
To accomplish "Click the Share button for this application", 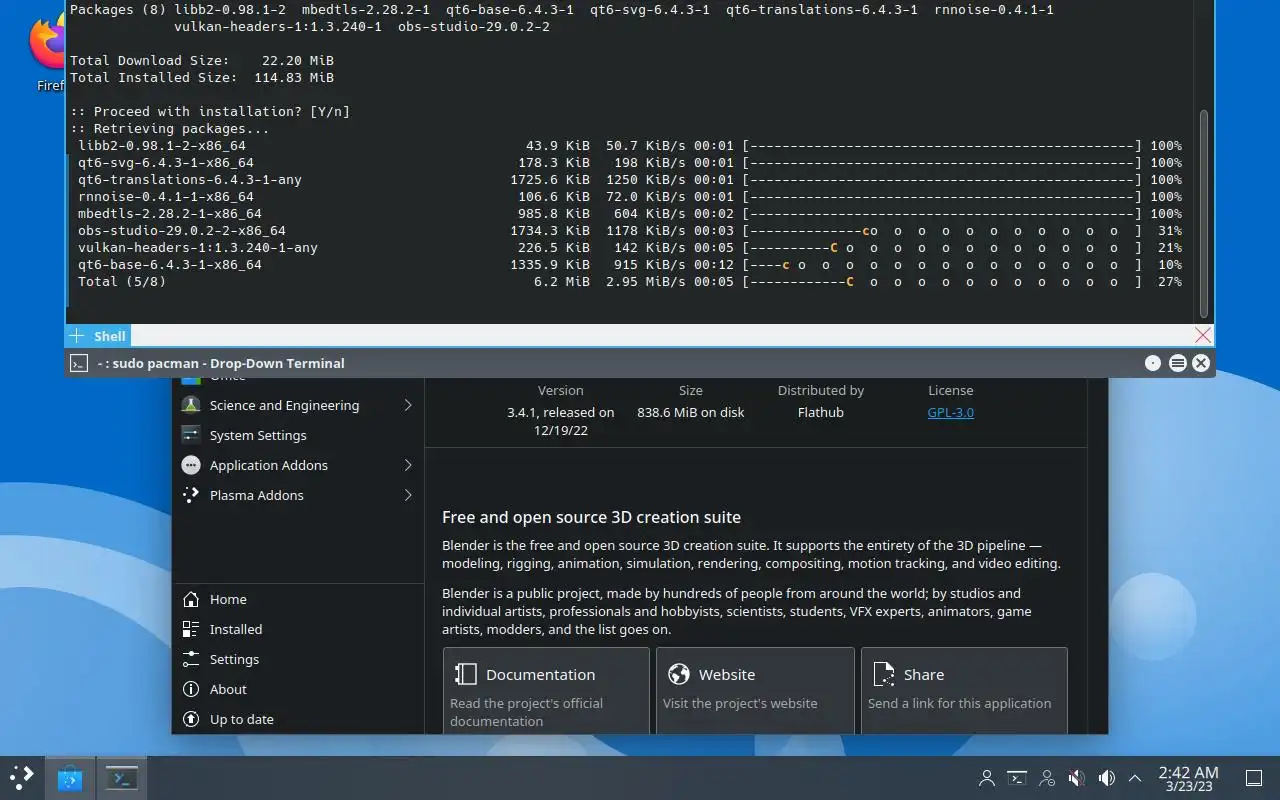I will coord(964,690).
